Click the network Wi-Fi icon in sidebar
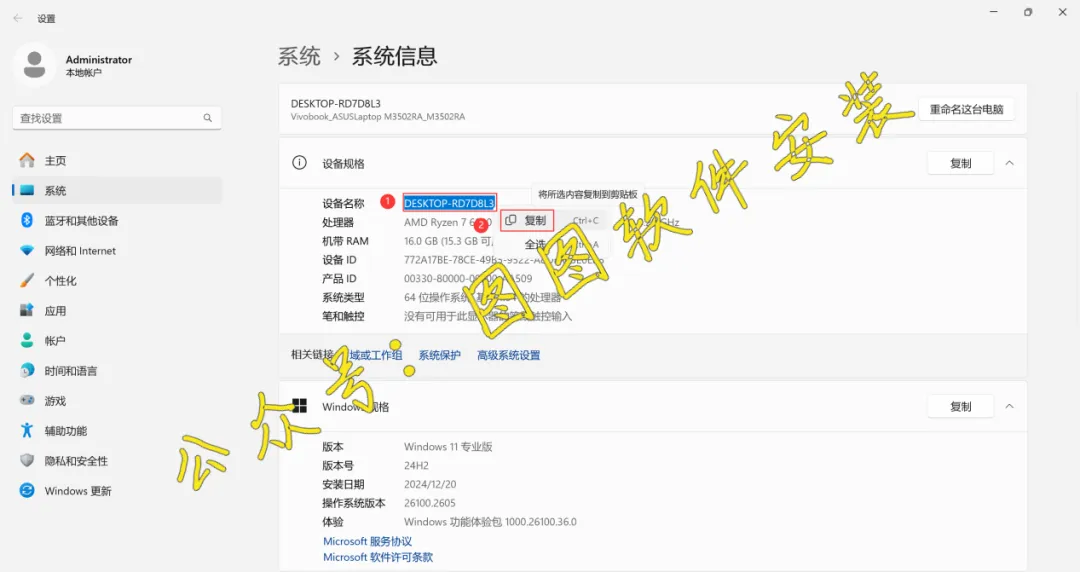This screenshot has height=572, width=1080. point(27,251)
